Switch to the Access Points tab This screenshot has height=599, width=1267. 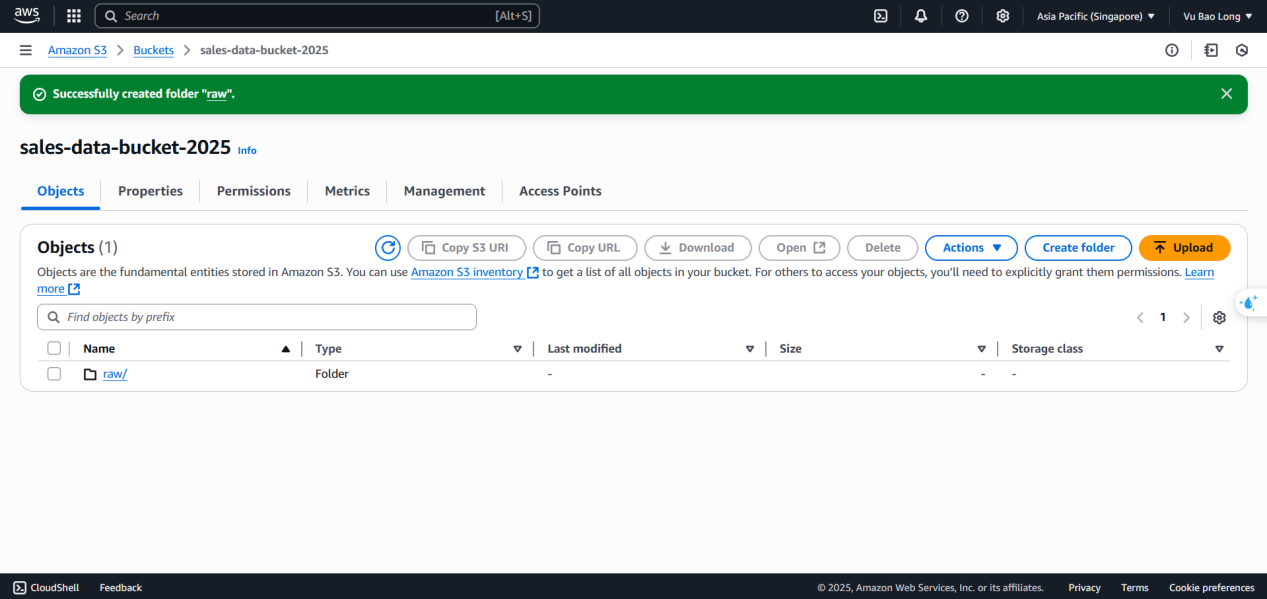[560, 191]
